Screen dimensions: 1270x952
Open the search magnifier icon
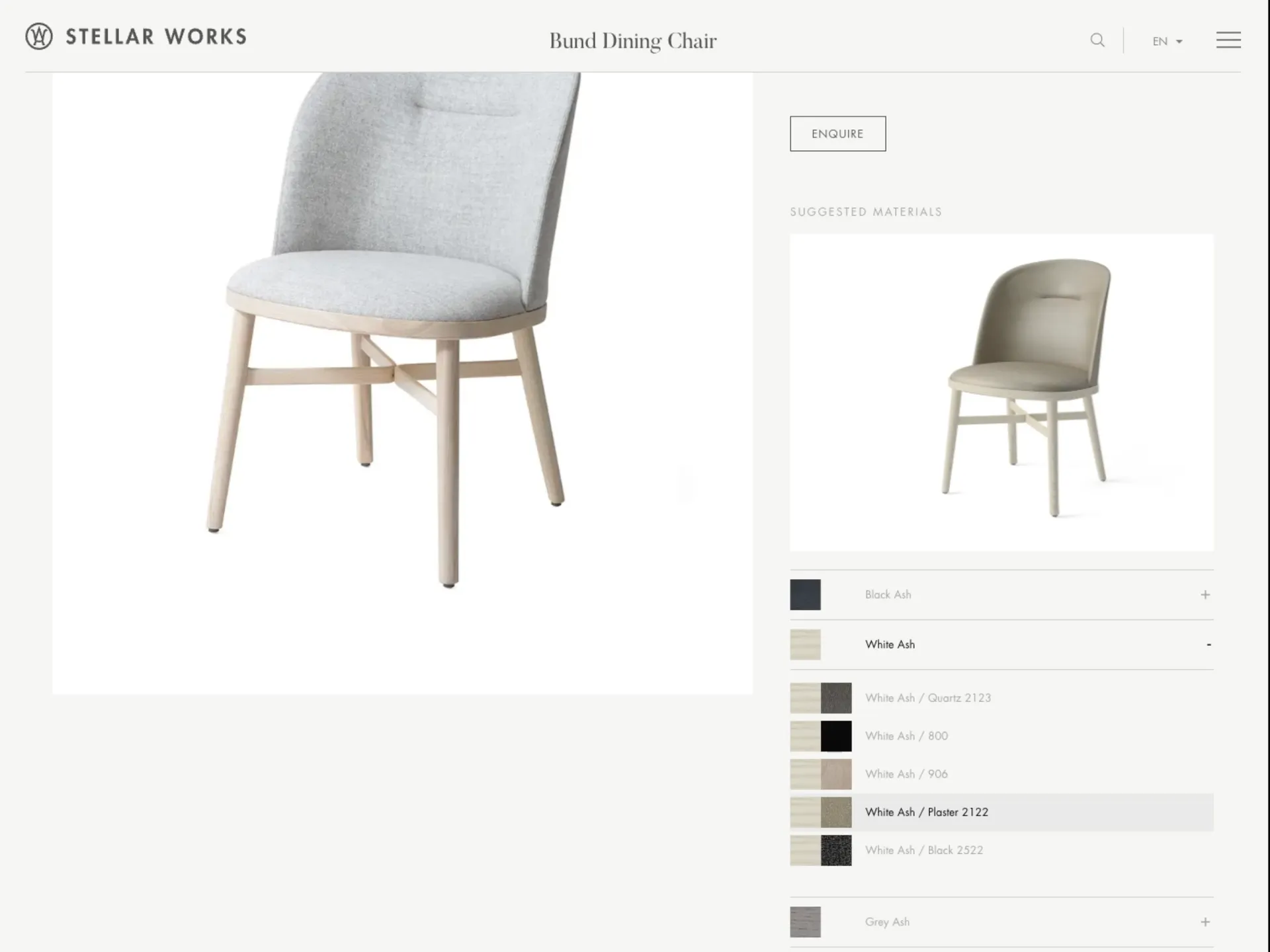click(x=1097, y=40)
